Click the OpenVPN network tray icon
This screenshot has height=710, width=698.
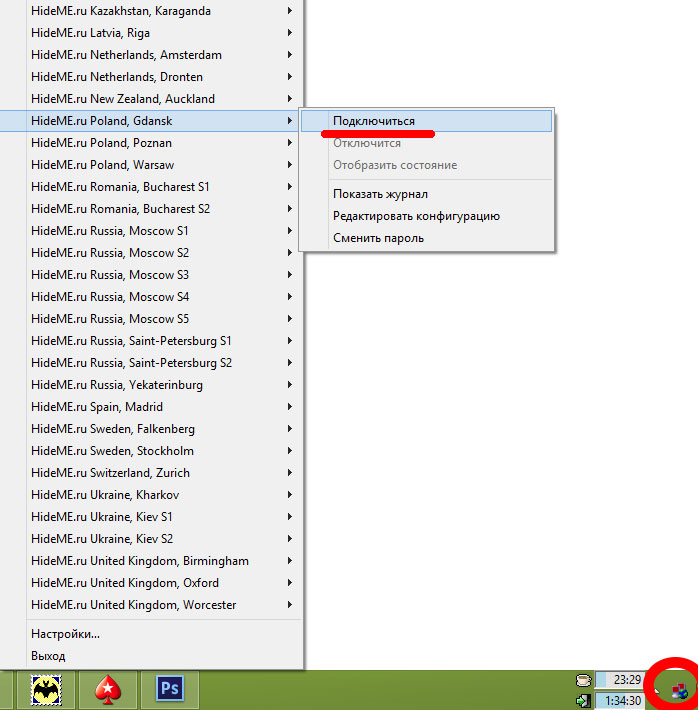(679, 691)
